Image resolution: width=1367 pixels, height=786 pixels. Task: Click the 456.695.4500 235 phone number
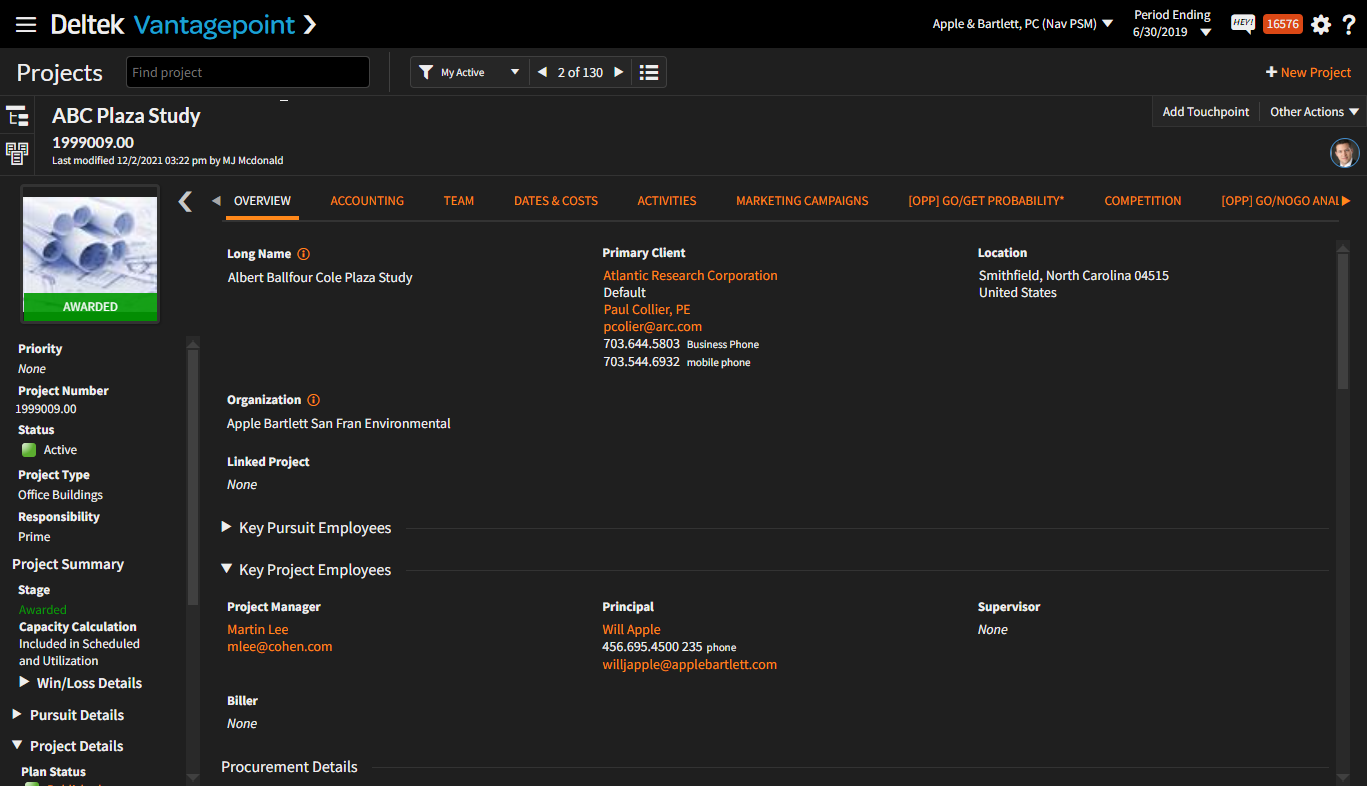click(652, 646)
